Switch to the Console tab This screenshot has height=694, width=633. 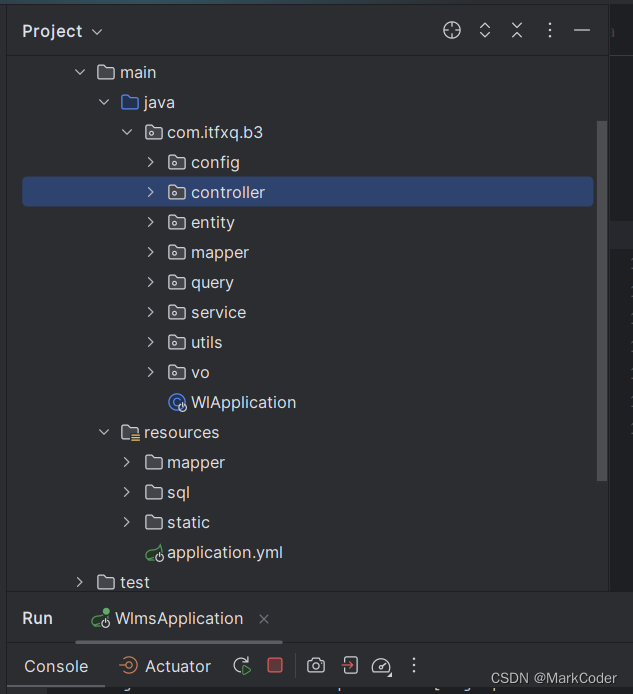[56, 666]
